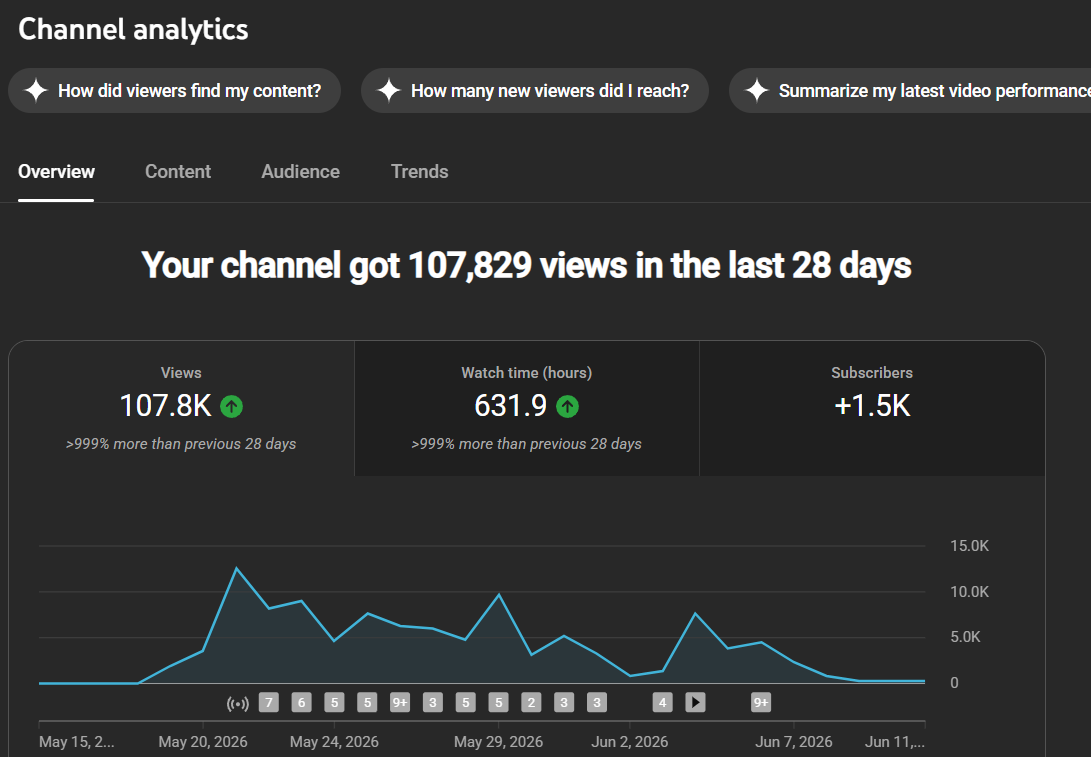Click the marker labeled 2 under chart
This screenshot has height=757, width=1091.
[x=532, y=703]
